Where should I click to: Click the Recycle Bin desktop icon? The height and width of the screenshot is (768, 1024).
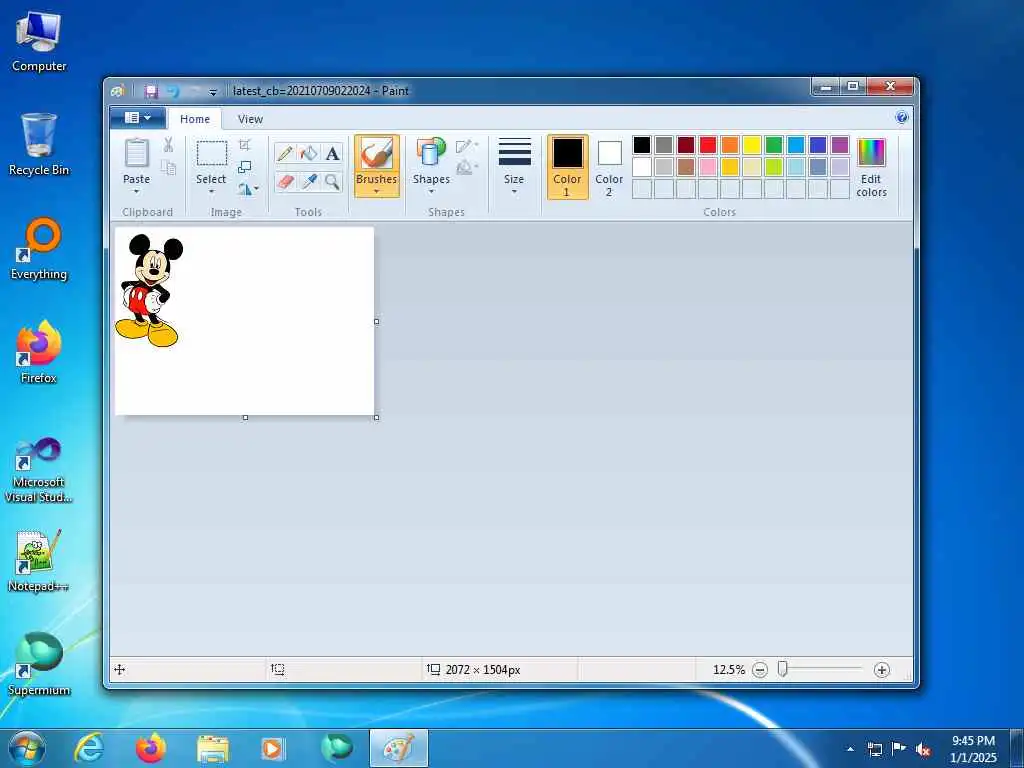pyautogui.click(x=39, y=144)
